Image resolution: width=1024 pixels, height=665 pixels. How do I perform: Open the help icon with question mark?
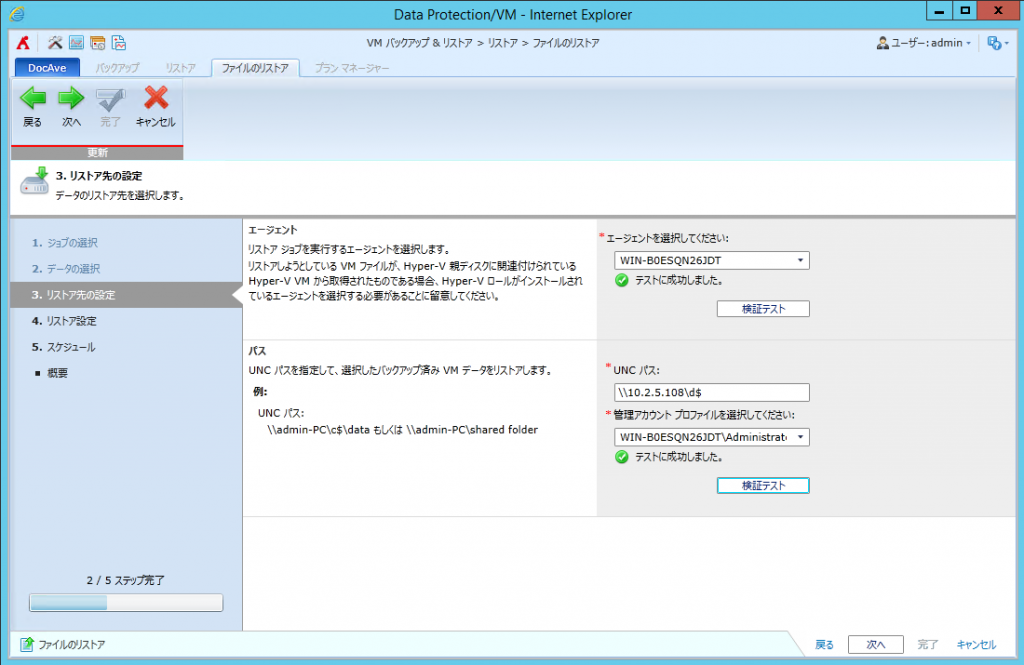(995, 43)
